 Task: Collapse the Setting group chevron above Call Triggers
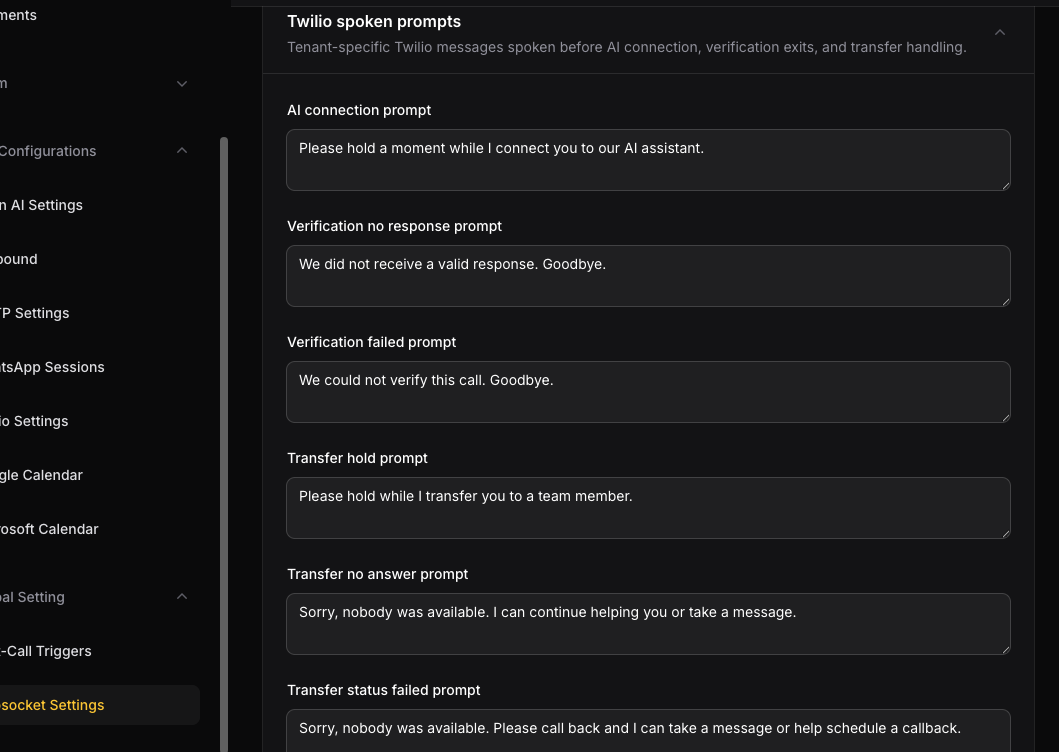182,597
